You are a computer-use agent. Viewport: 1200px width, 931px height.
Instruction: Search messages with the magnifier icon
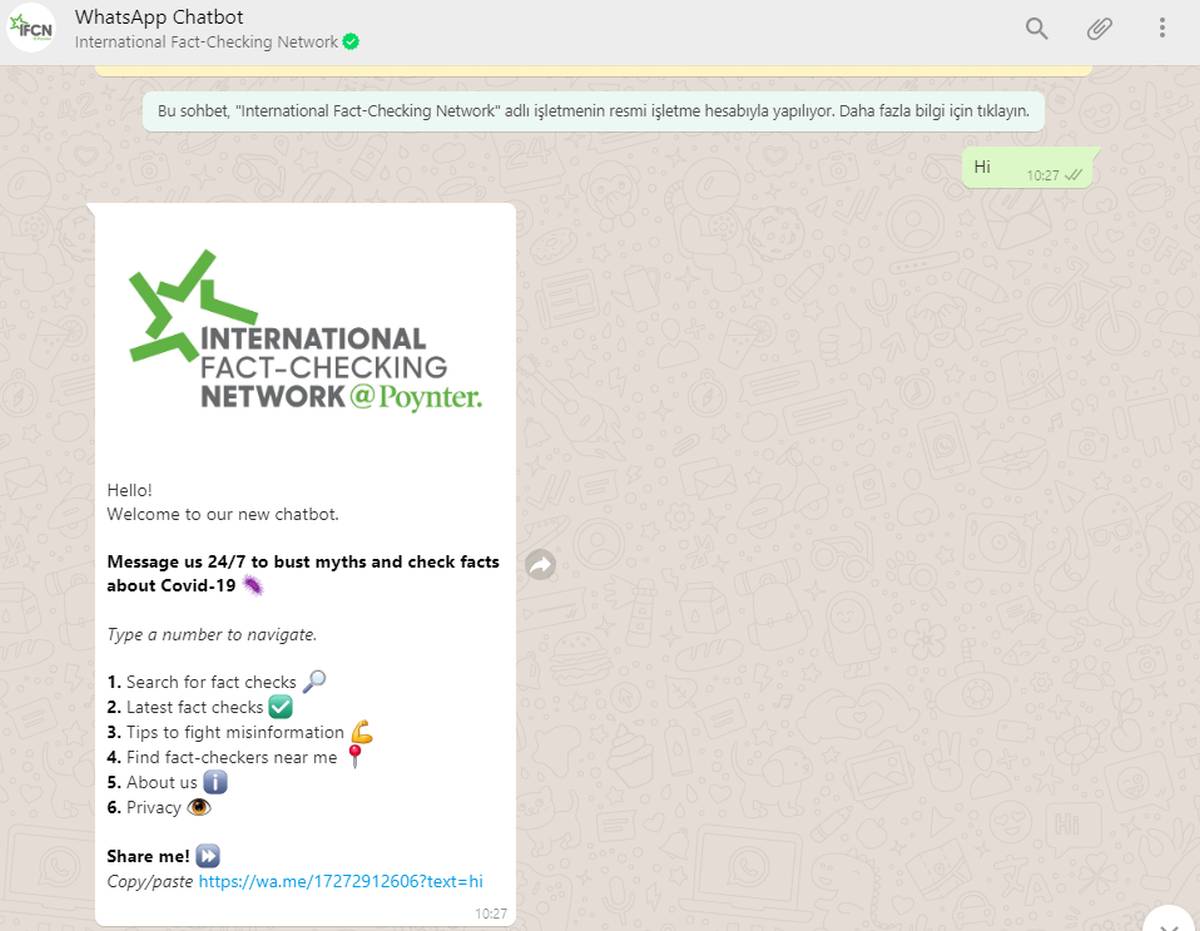click(x=1037, y=28)
